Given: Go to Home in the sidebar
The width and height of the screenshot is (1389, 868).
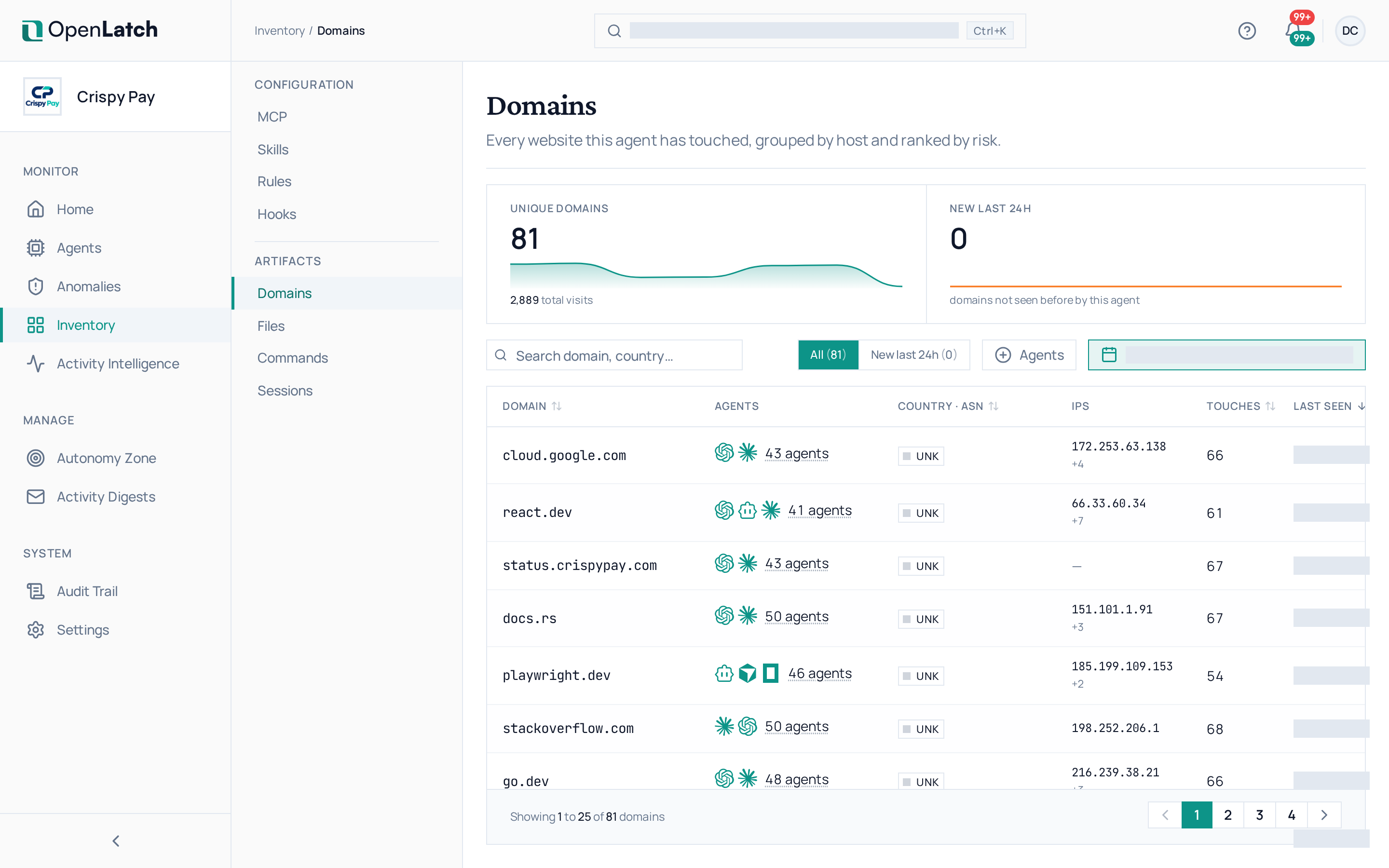Looking at the screenshot, I should pos(115,210).
